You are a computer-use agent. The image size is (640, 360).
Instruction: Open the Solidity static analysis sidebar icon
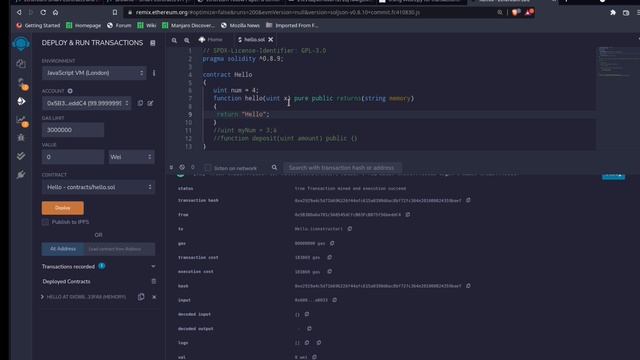click(21, 120)
